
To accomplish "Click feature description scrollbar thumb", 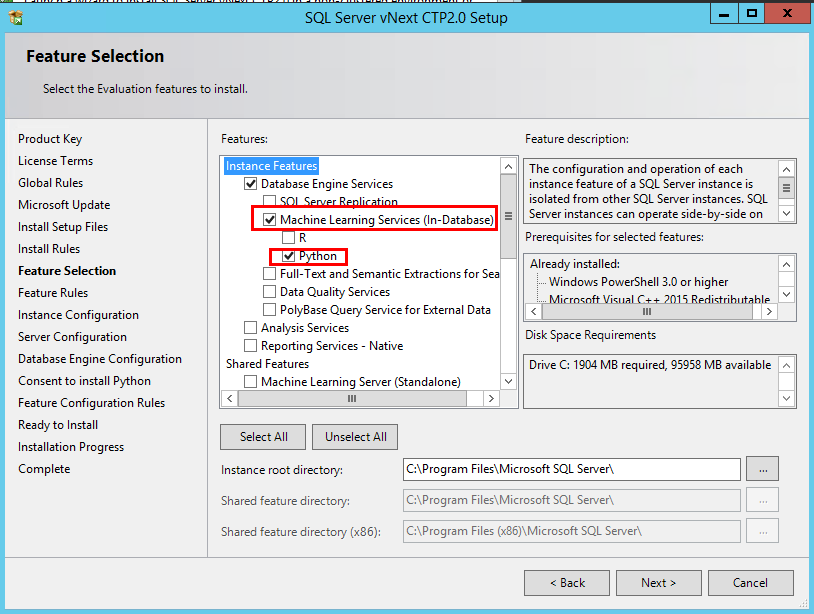I will click(x=786, y=188).
